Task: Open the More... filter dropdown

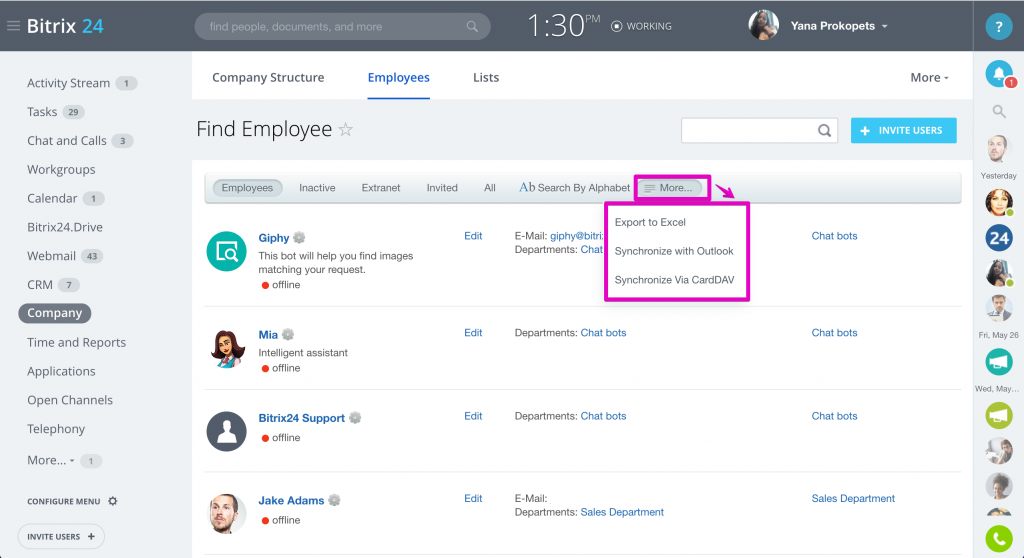Action: point(669,188)
